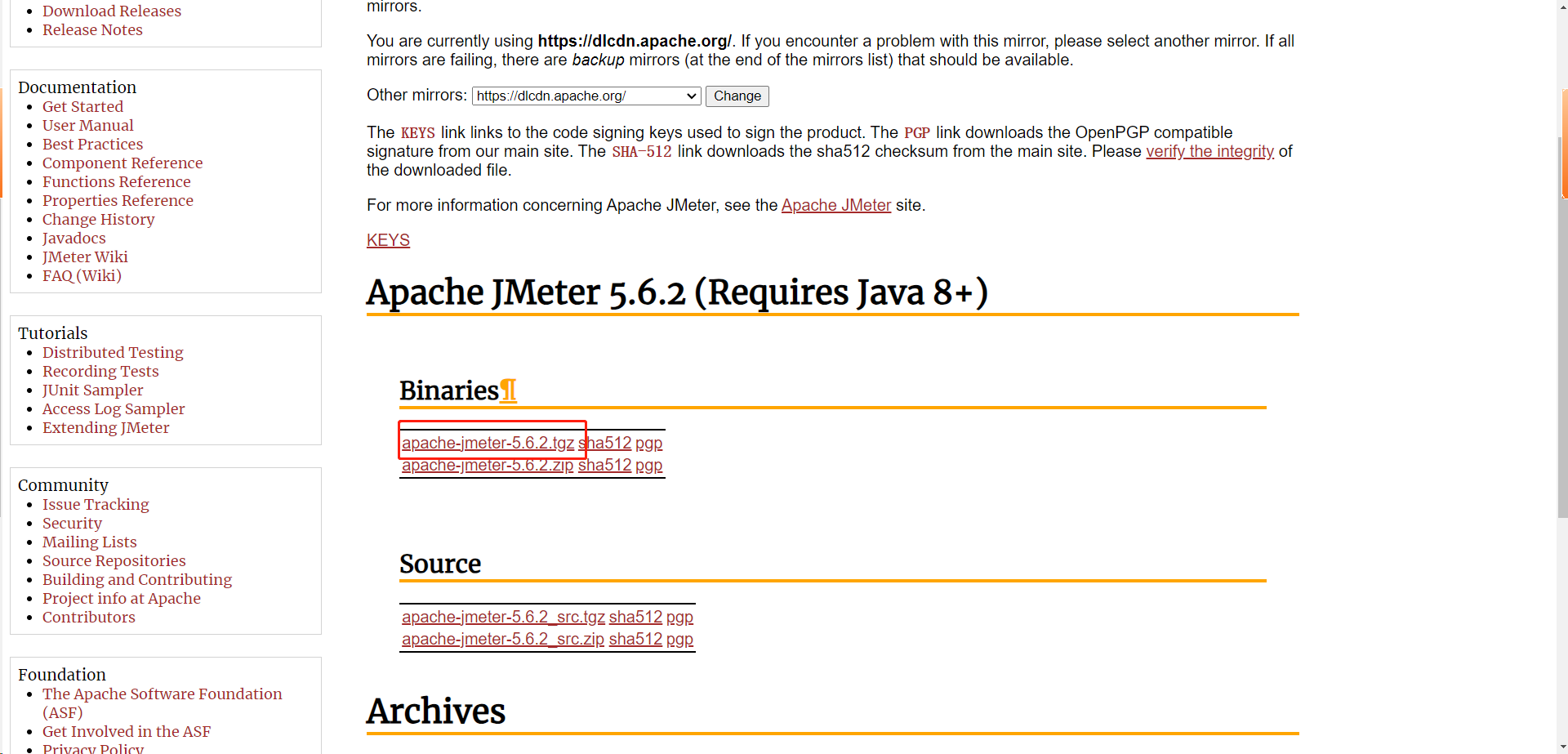Image resolution: width=1568 pixels, height=754 pixels.
Task: Expand the Other mirrors dropdown
Action: [586, 96]
